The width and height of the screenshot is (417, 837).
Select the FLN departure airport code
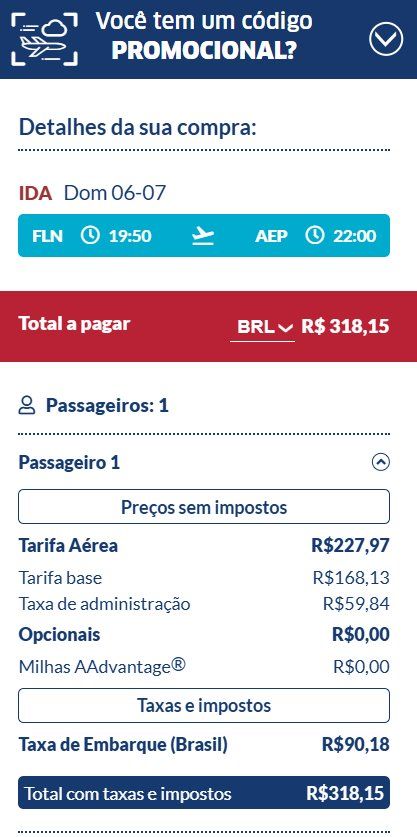(47, 235)
